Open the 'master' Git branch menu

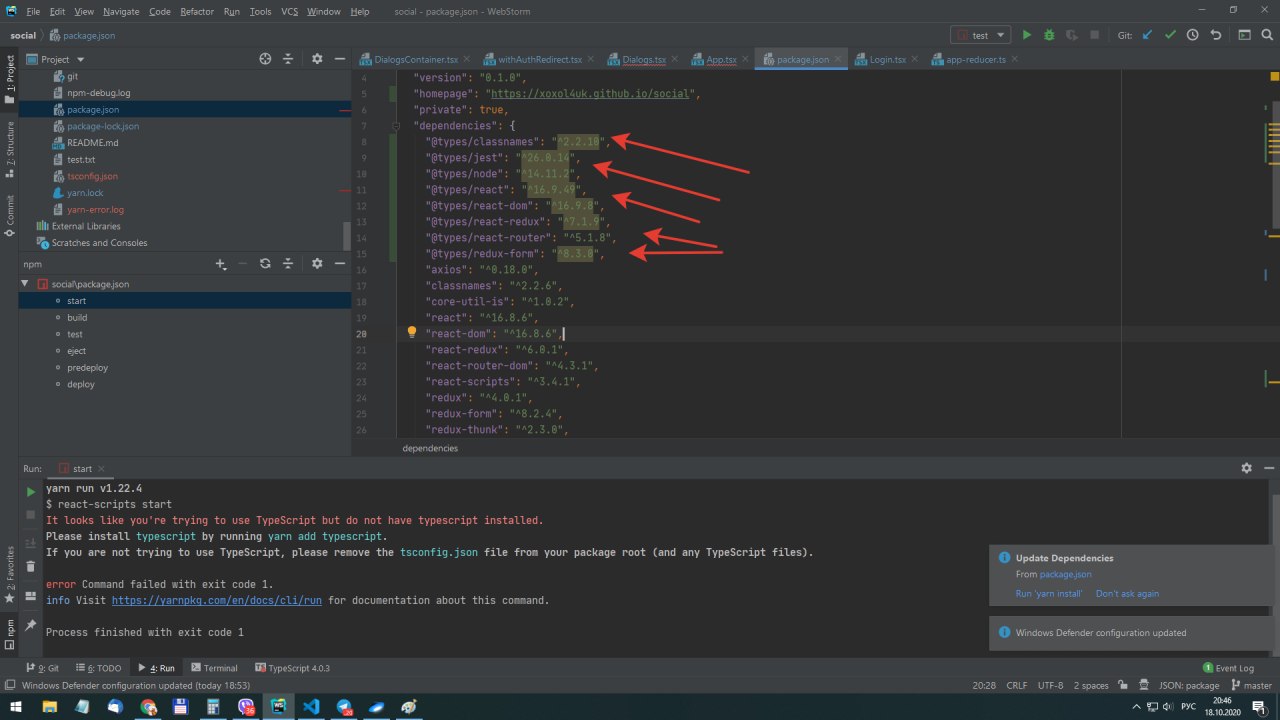click(1250, 686)
